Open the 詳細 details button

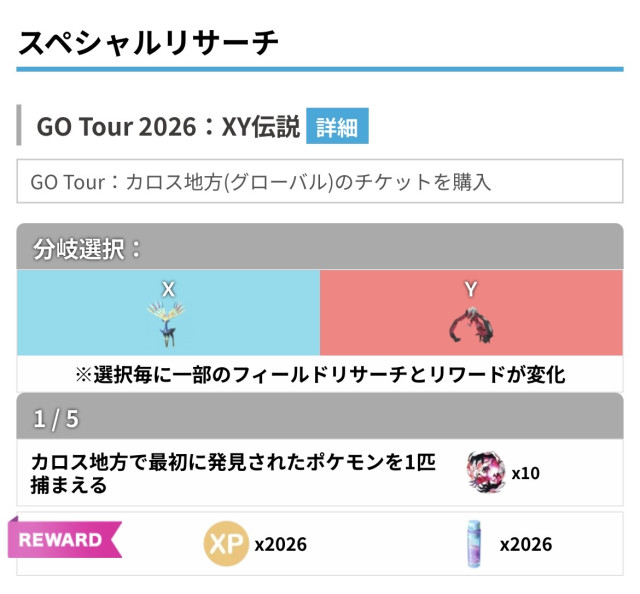coord(337,127)
